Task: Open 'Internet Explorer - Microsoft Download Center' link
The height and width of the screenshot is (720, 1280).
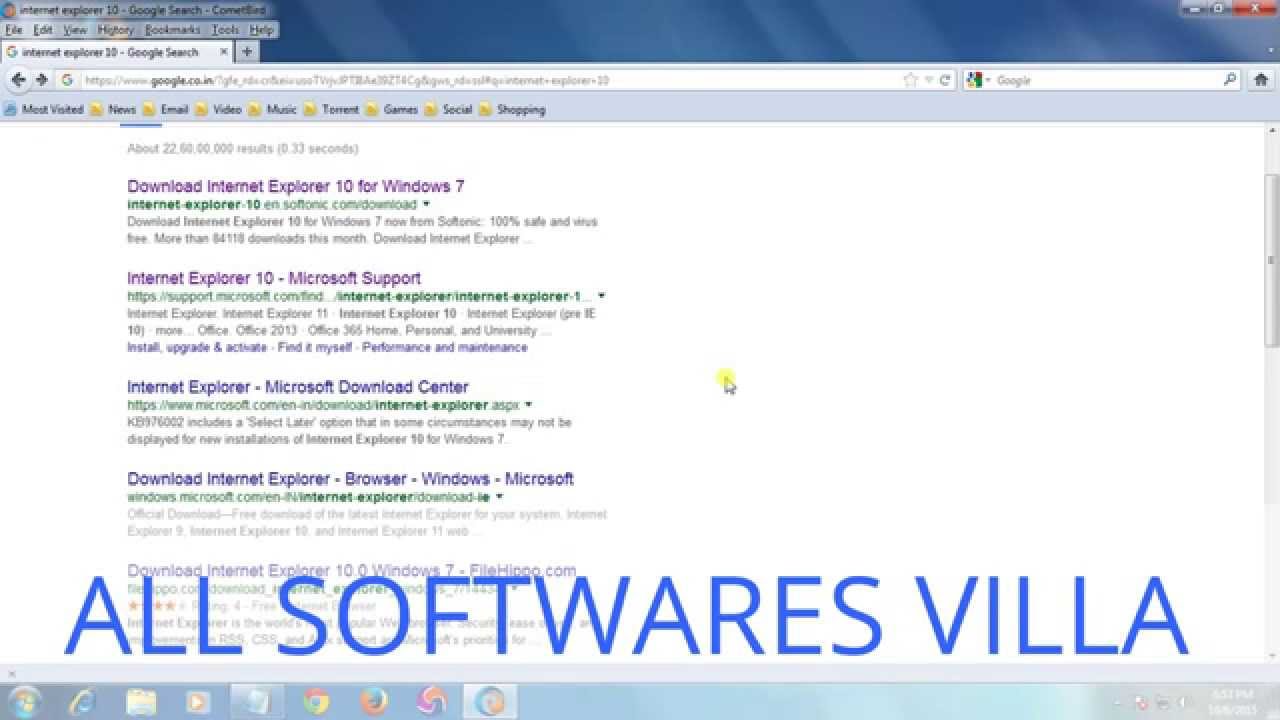Action: (x=298, y=387)
